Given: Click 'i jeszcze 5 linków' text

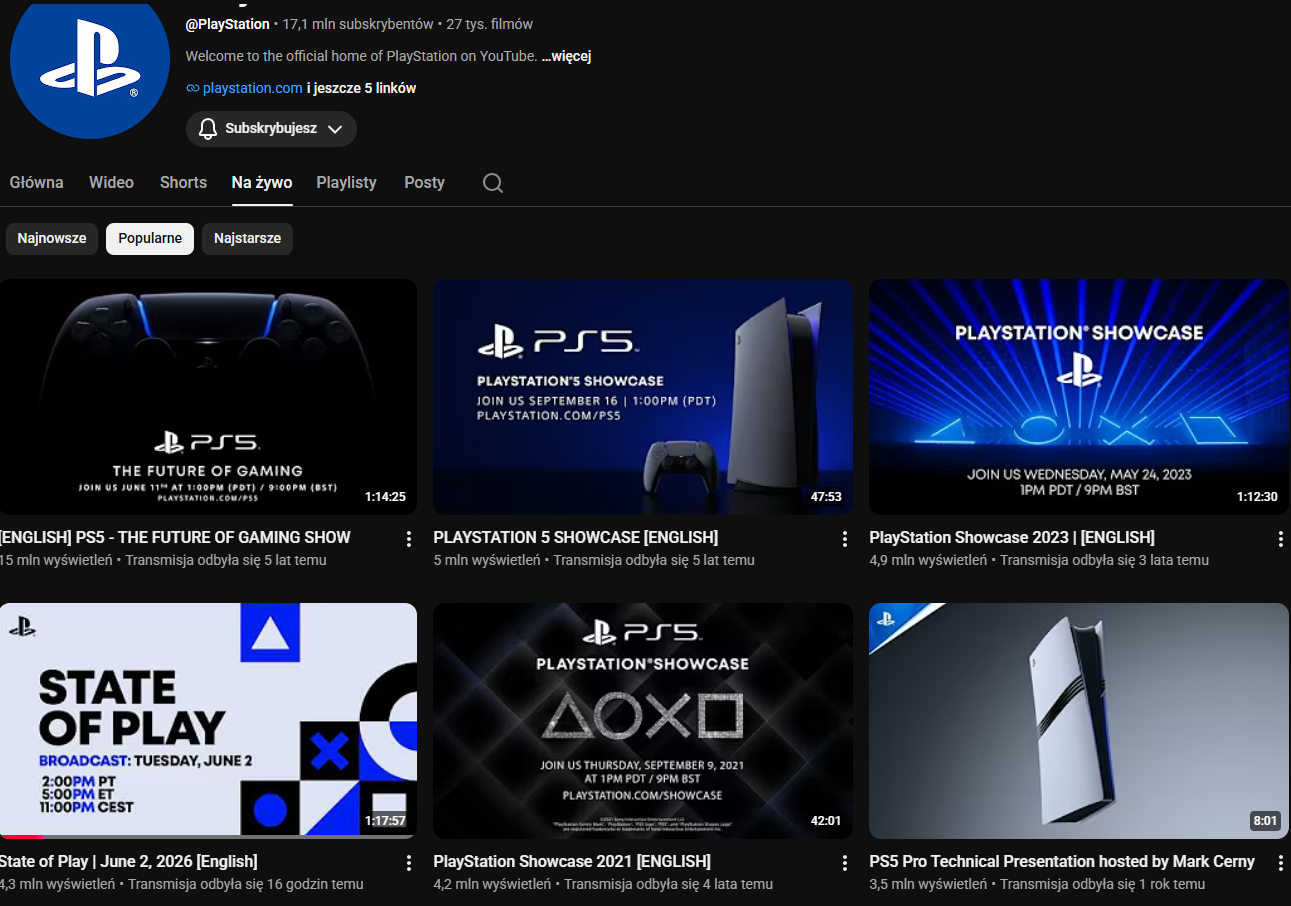Looking at the screenshot, I should pos(361,88).
